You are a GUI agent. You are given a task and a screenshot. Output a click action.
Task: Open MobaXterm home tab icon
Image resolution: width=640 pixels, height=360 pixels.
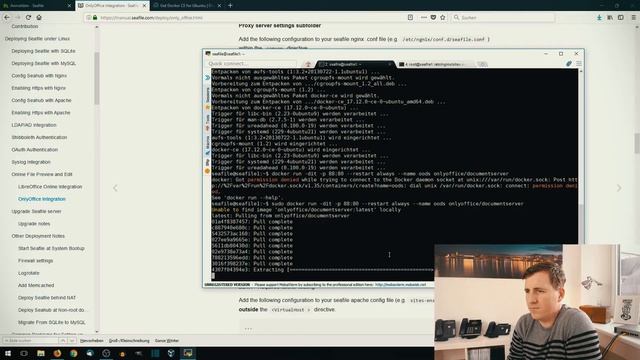pos(308,64)
